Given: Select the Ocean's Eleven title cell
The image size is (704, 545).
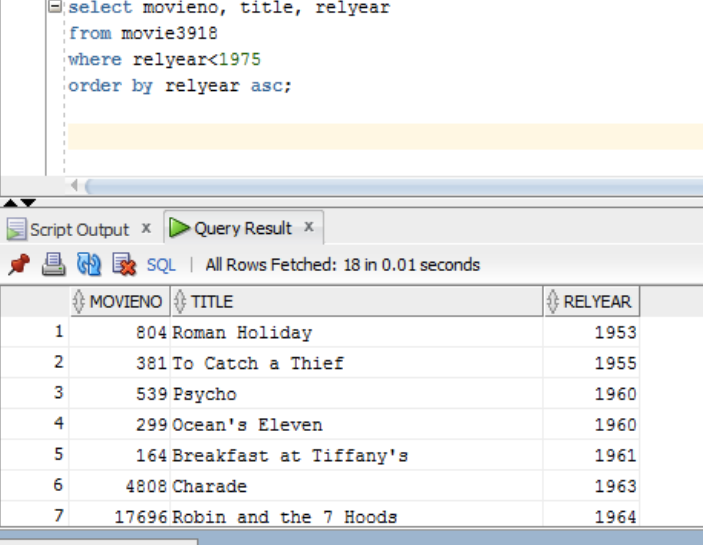Looking at the screenshot, I should [357, 425].
